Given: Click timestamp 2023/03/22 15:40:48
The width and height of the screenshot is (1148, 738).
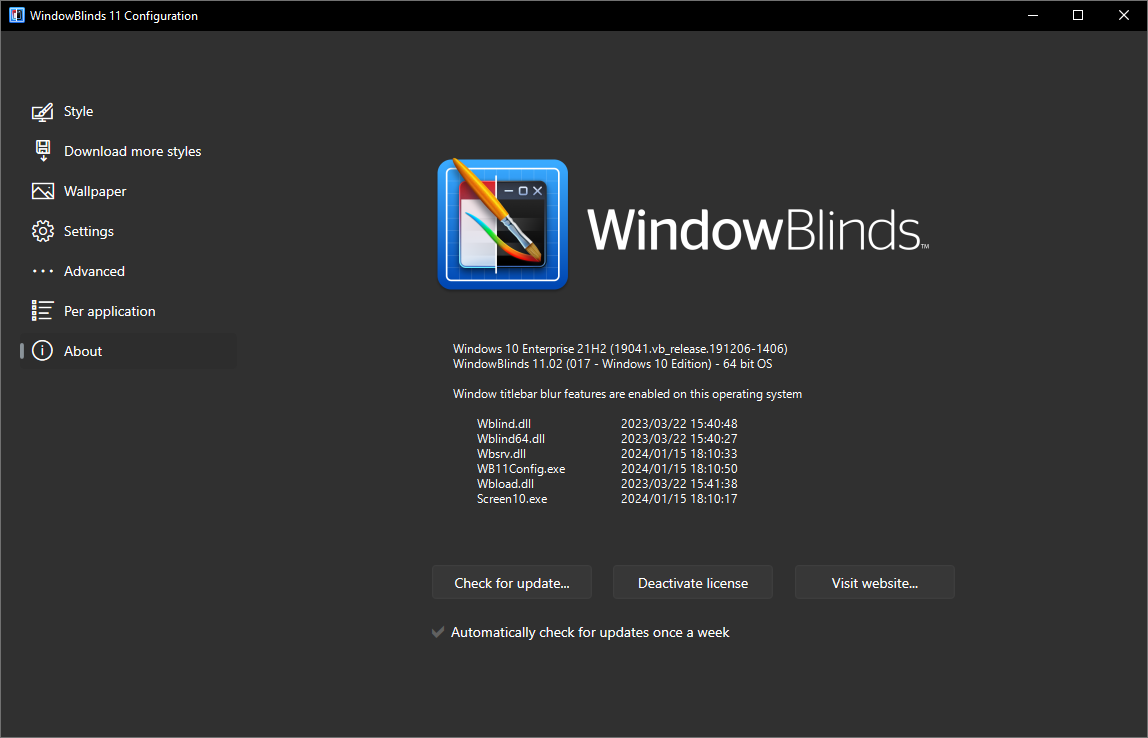Looking at the screenshot, I should [679, 424].
